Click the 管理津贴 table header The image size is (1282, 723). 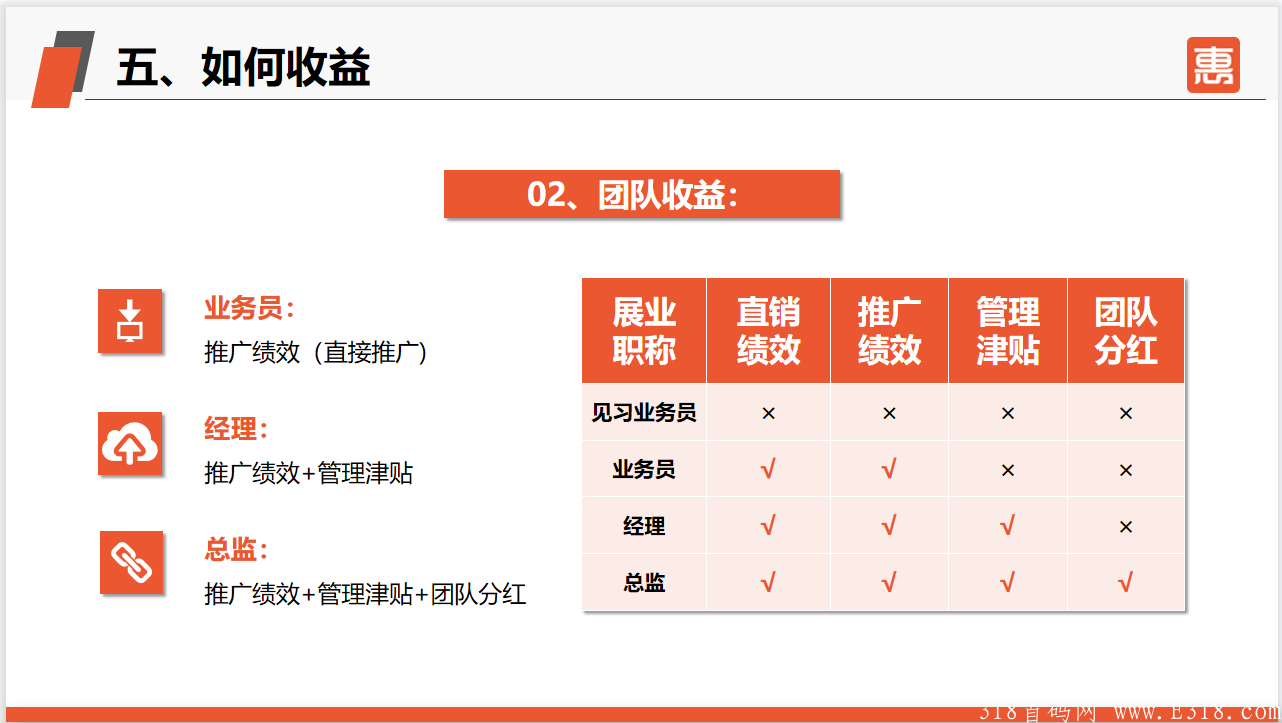click(x=1008, y=331)
